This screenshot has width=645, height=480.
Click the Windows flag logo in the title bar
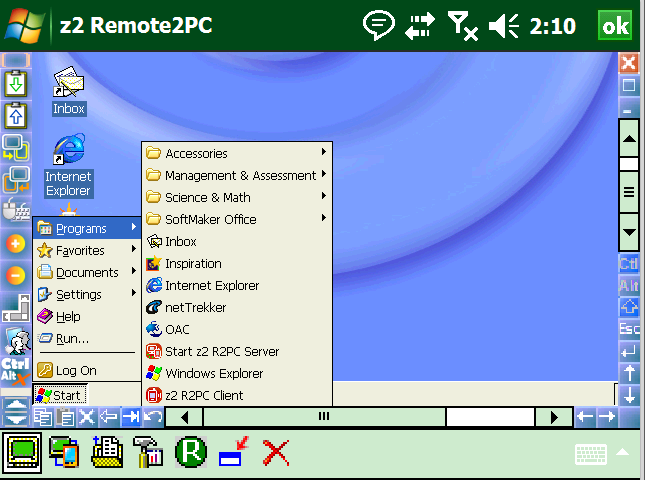point(23,26)
